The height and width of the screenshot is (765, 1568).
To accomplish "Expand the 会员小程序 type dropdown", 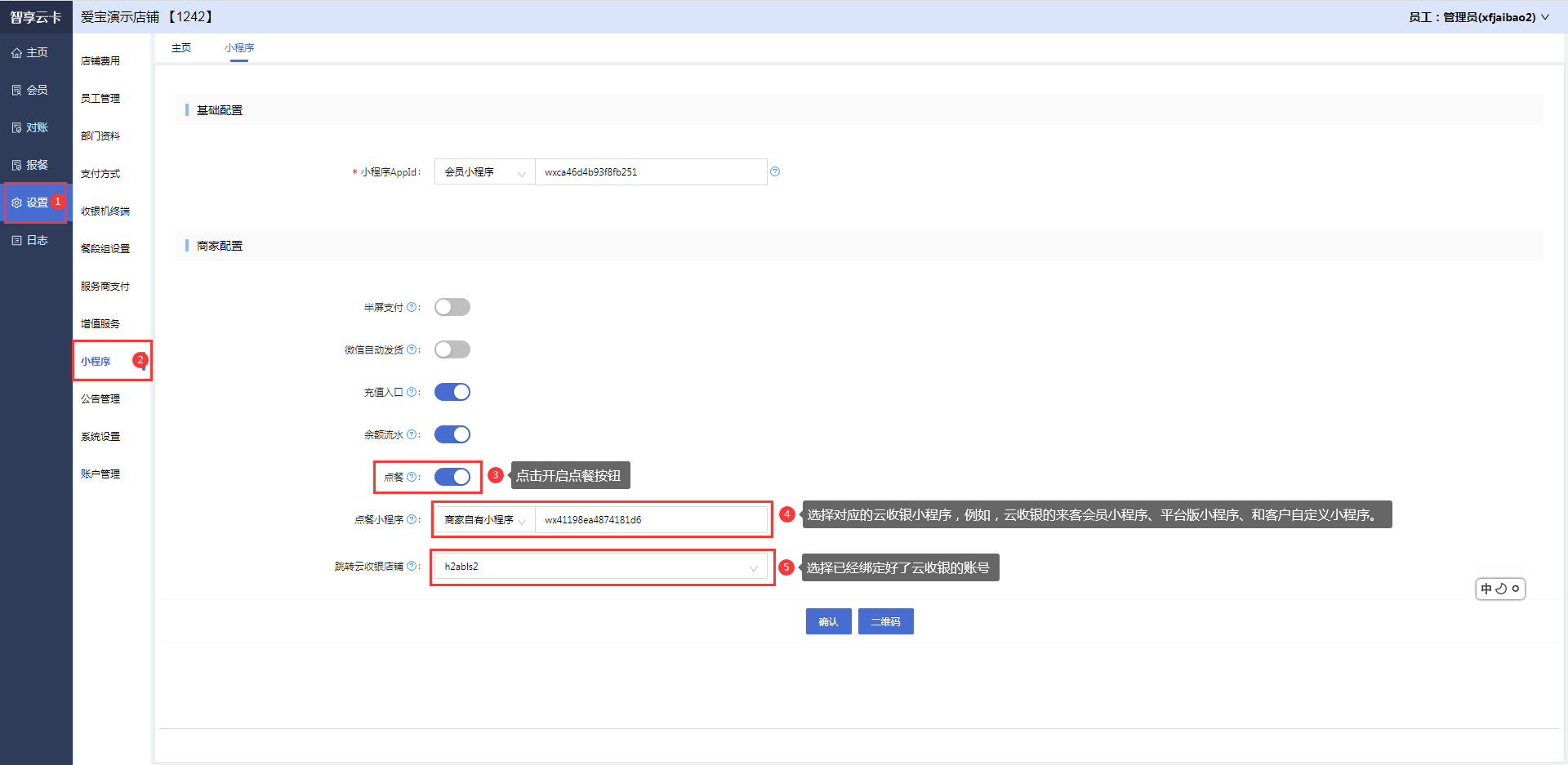I will (x=484, y=172).
